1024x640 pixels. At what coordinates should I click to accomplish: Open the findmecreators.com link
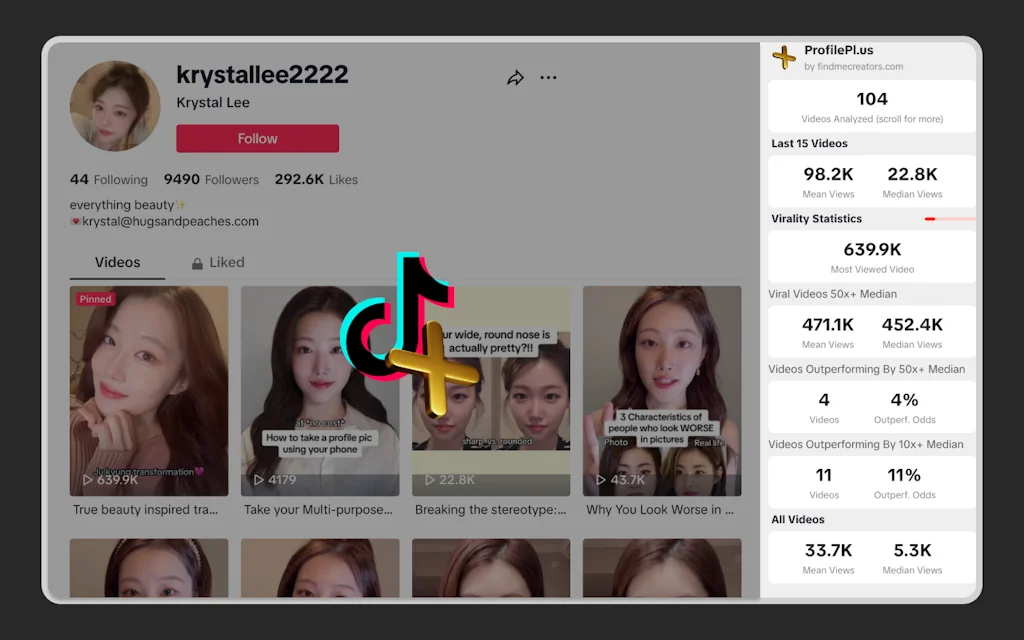pyautogui.click(x=861, y=68)
